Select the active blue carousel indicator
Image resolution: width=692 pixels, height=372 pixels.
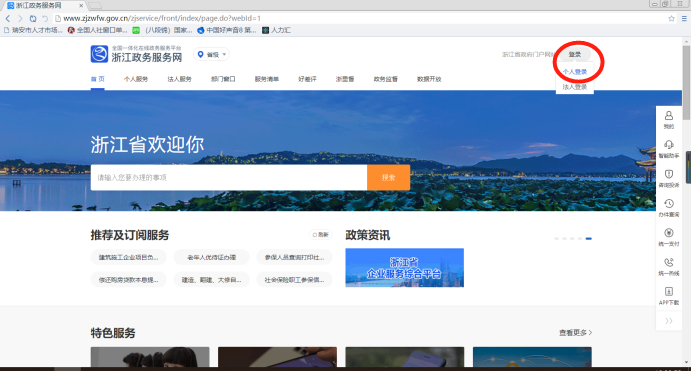pos(588,238)
